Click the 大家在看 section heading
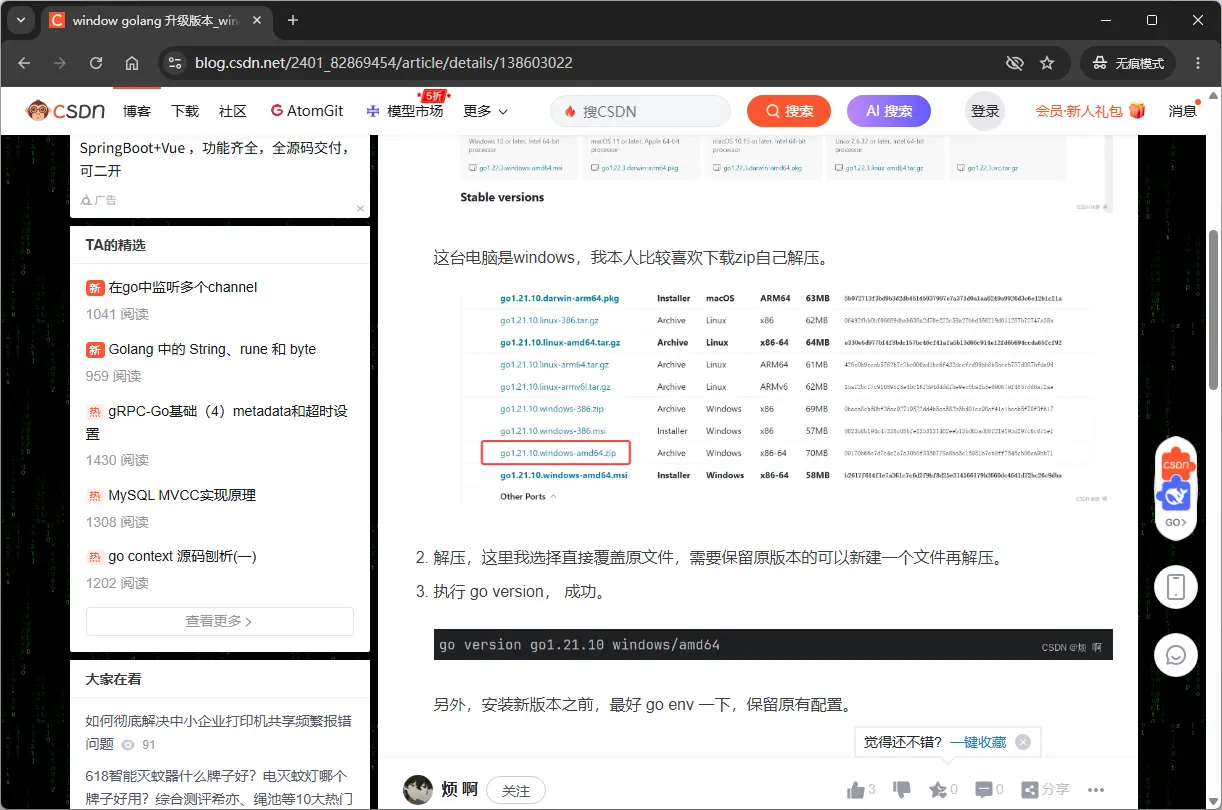Image resolution: width=1222 pixels, height=810 pixels. 113,679
